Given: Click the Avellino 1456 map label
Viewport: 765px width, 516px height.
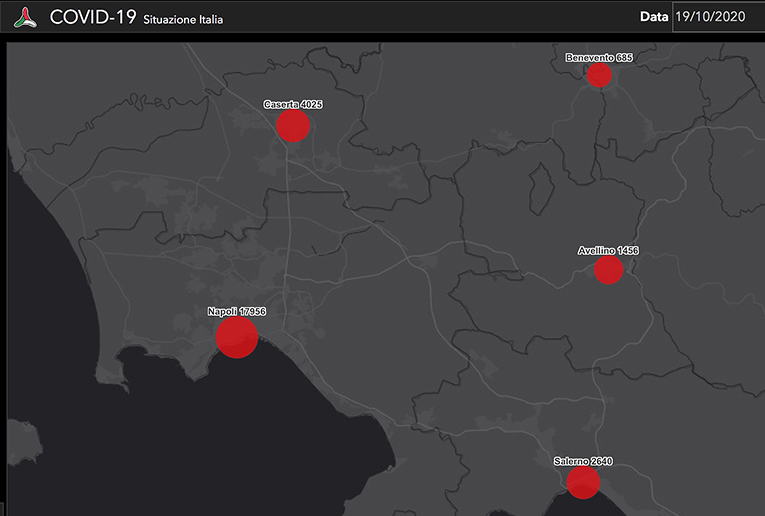Looking at the screenshot, I should (608, 251).
